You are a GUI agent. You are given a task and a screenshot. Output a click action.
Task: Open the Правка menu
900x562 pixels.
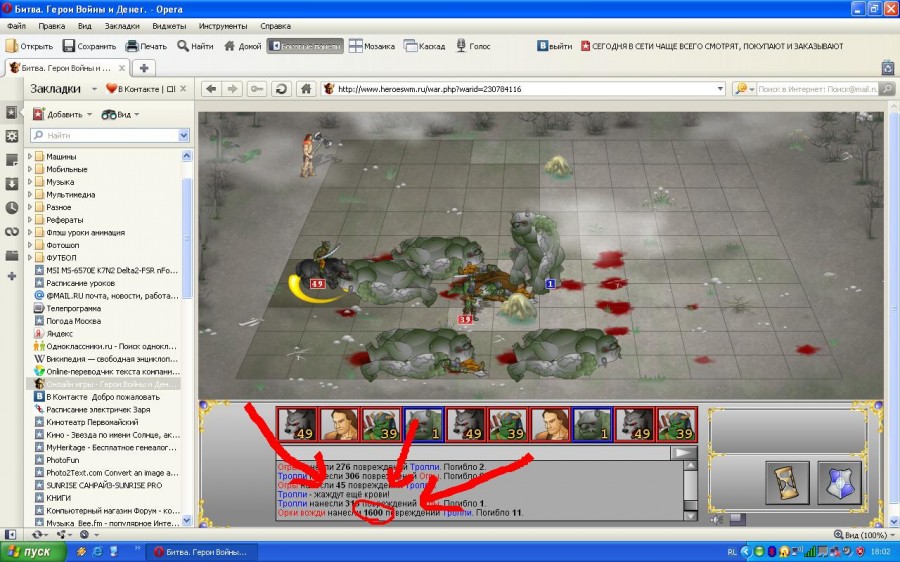pos(52,26)
